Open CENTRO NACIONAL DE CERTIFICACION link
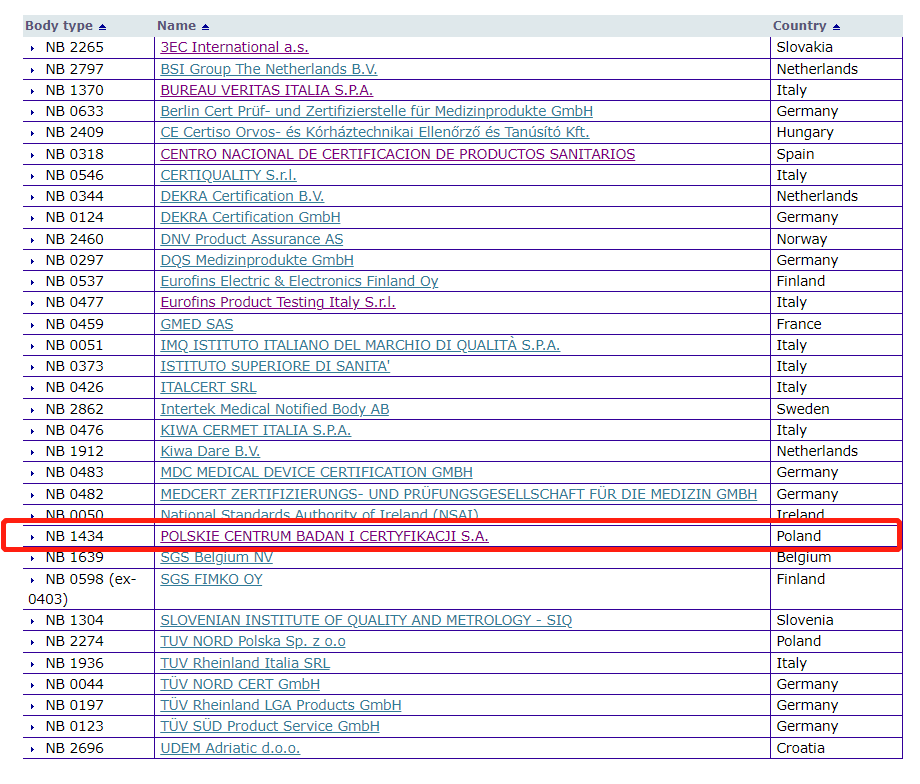The image size is (920, 784). tap(398, 154)
